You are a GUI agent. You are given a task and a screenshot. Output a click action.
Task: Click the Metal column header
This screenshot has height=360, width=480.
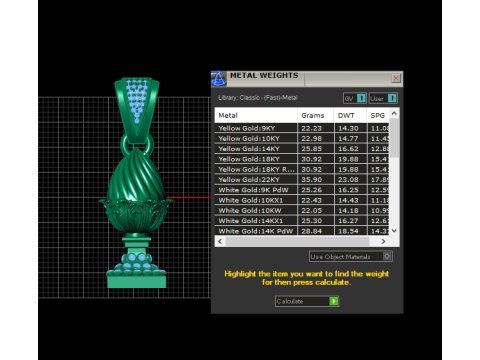click(256, 115)
